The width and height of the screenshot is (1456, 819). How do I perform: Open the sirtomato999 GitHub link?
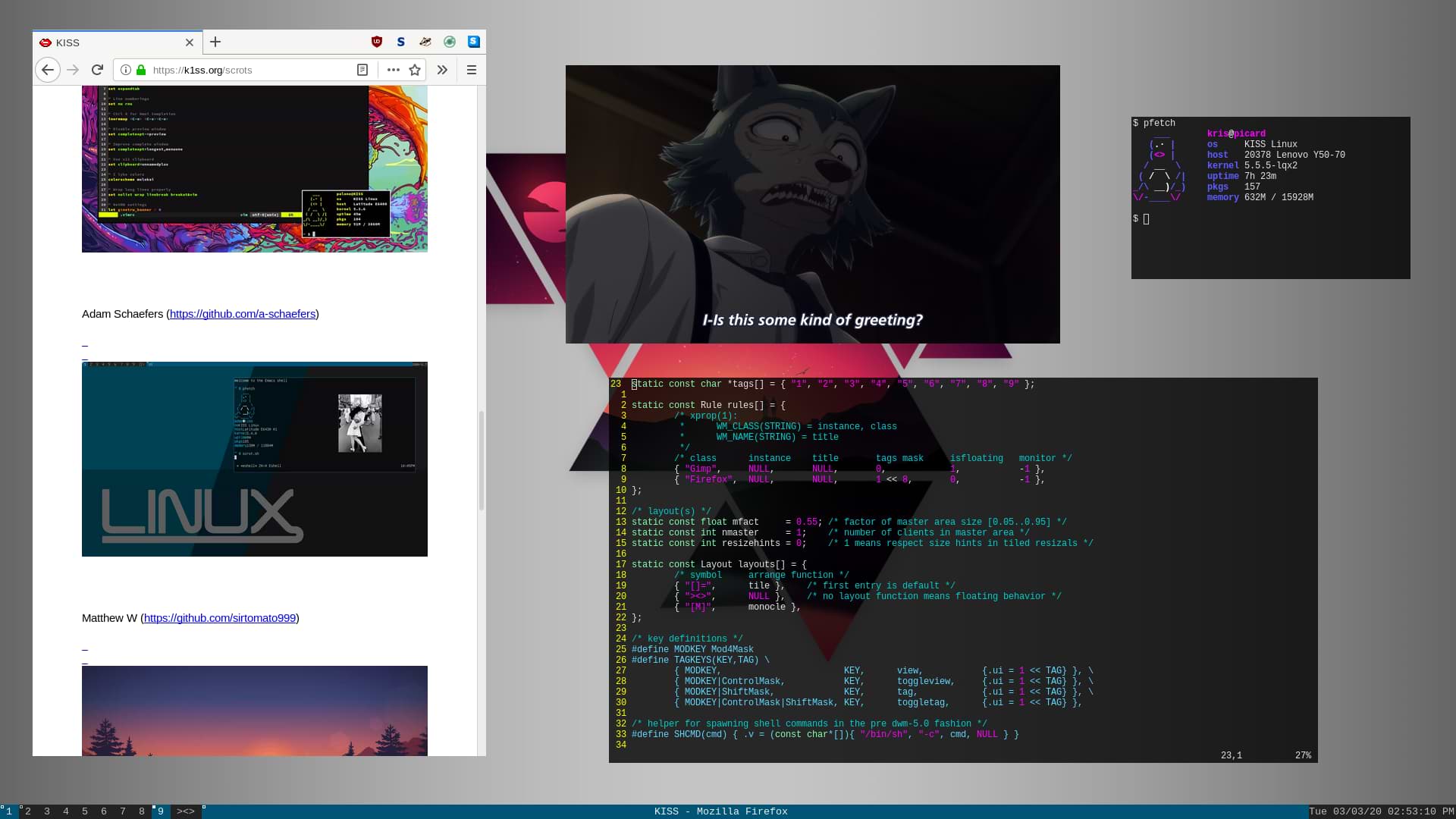[220, 618]
